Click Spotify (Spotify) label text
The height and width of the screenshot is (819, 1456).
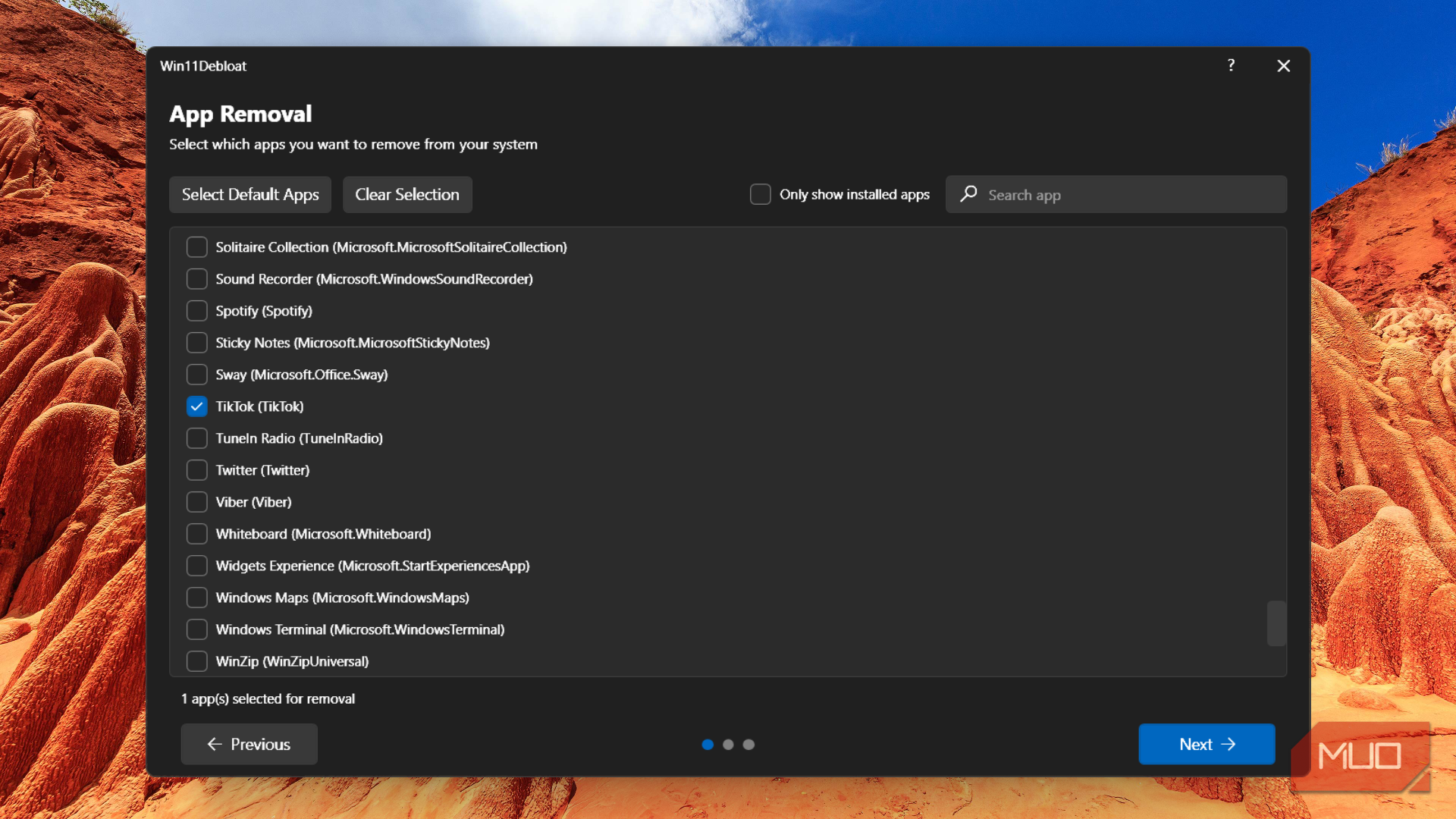(264, 311)
